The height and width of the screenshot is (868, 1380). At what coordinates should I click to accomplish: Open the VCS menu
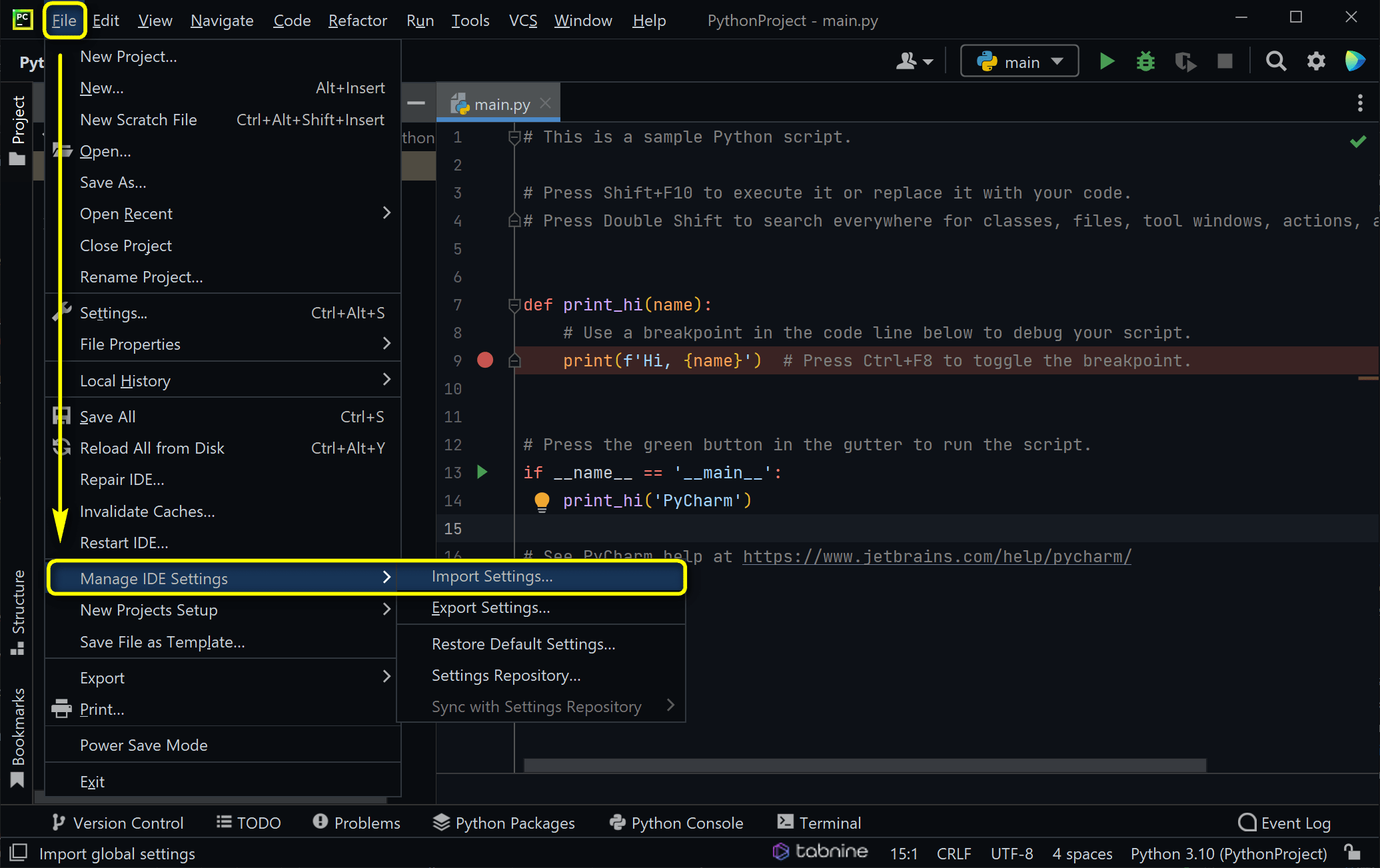tap(523, 20)
